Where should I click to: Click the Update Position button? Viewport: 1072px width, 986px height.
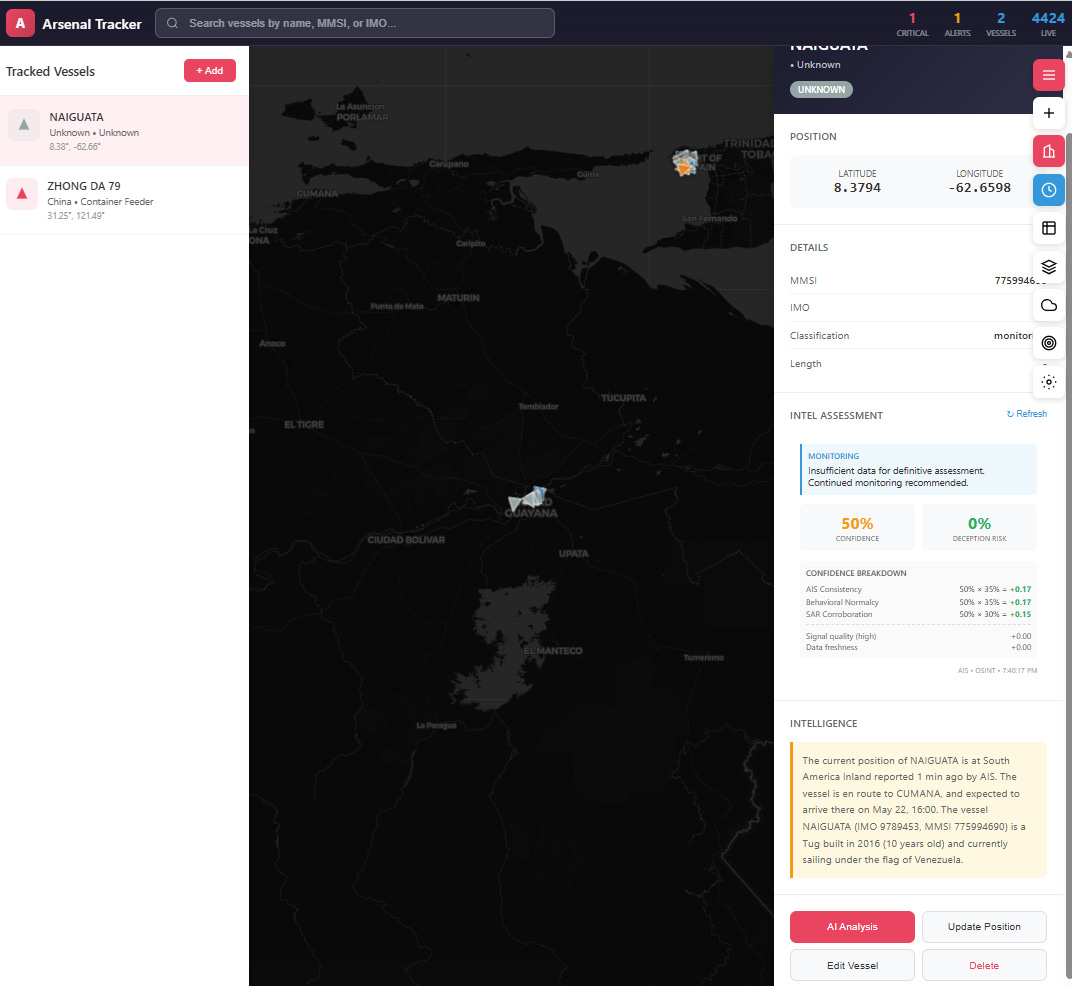click(984, 927)
